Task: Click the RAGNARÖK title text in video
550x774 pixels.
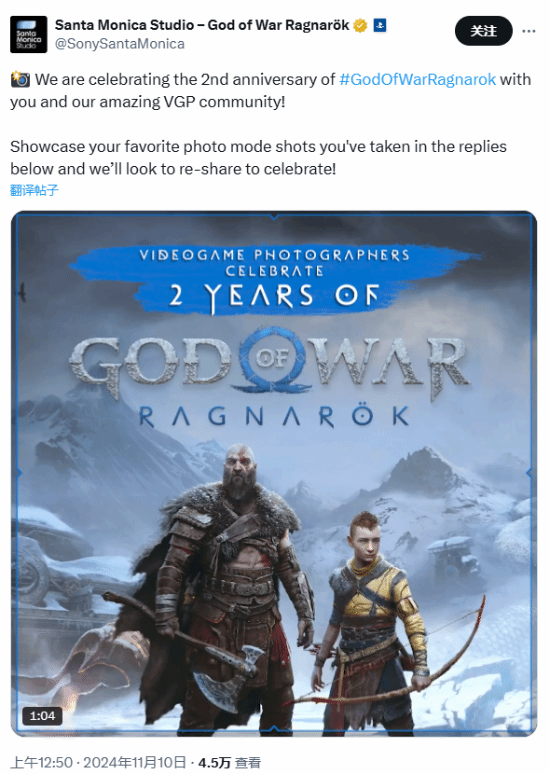Action: [x=275, y=416]
